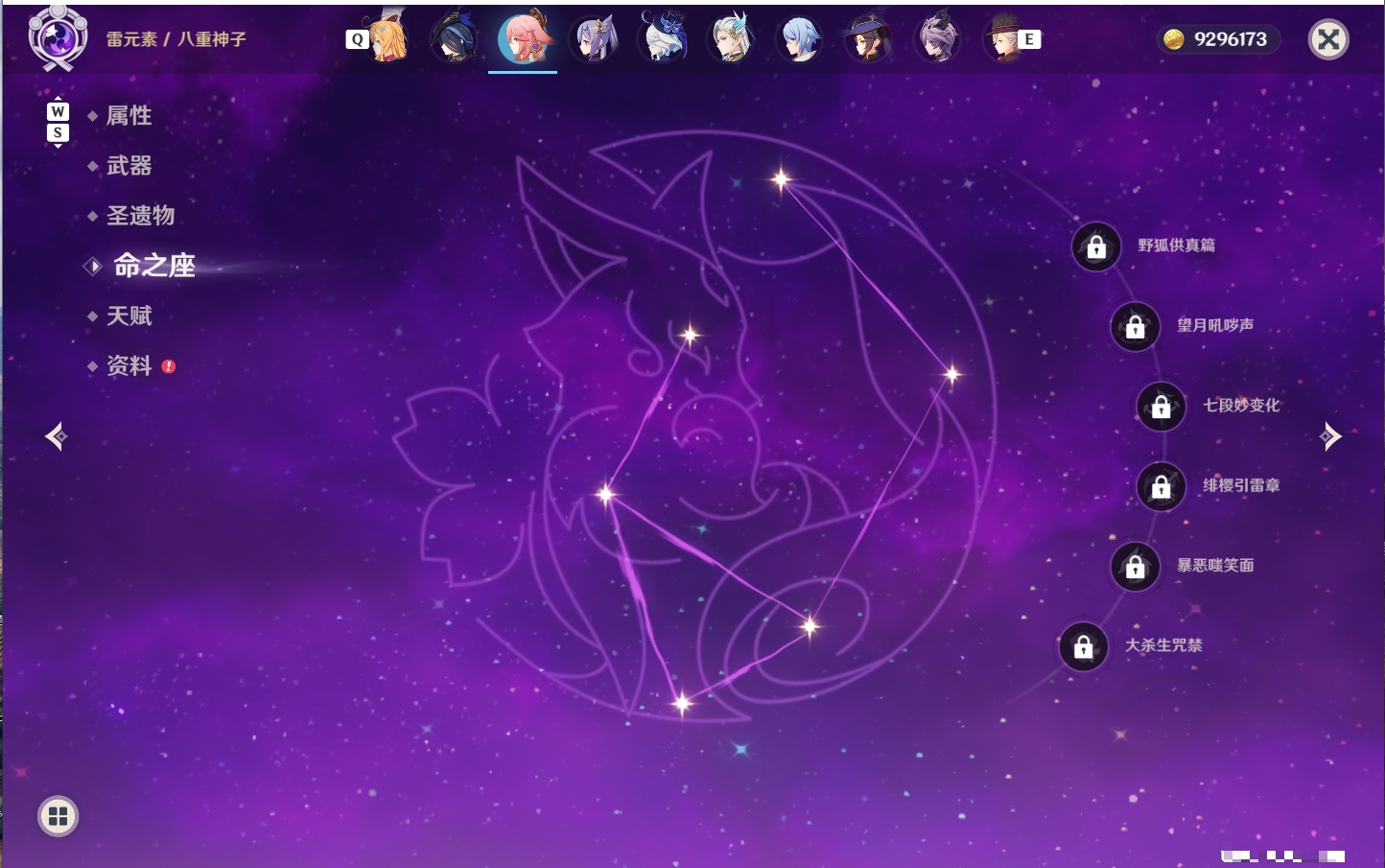Open the 属性 attributes page
Viewport: 1385px width, 868px height.
click(129, 116)
